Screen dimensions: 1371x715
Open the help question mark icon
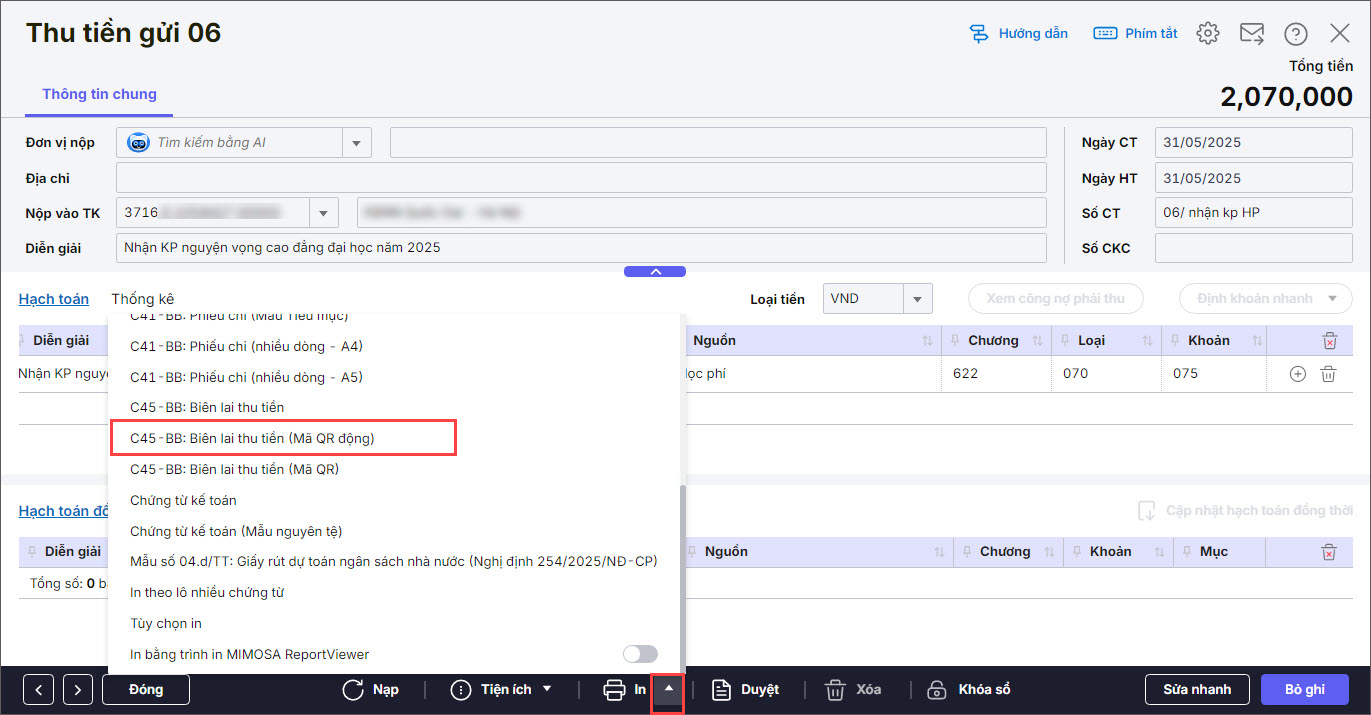tap(1296, 33)
